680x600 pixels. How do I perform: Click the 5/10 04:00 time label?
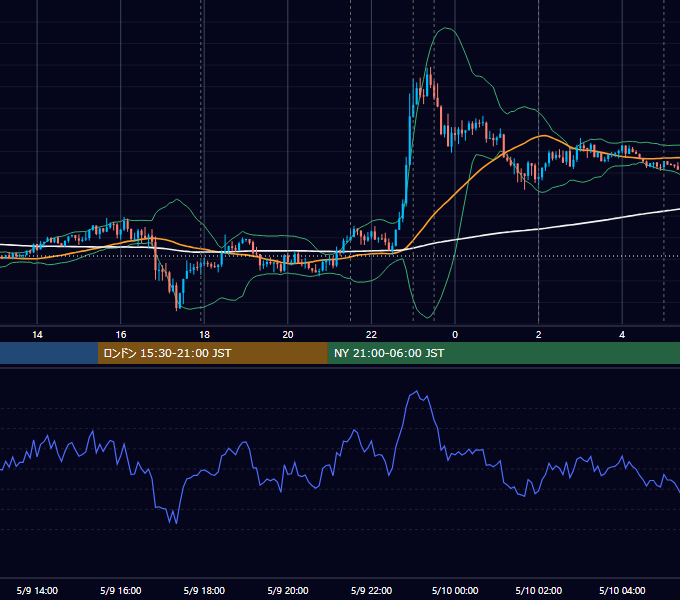[622, 590]
